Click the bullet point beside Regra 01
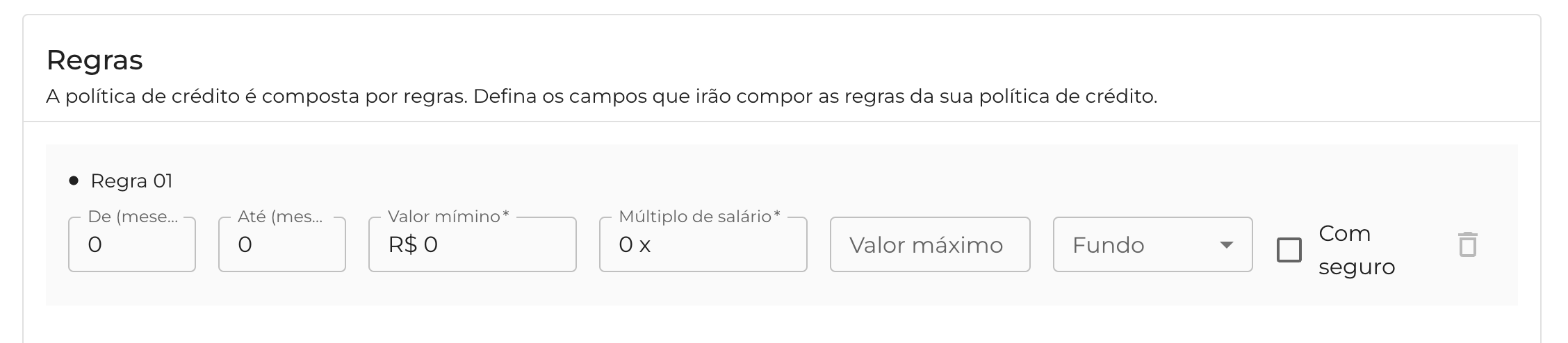Image resolution: width=1568 pixels, height=343 pixels. point(74,181)
